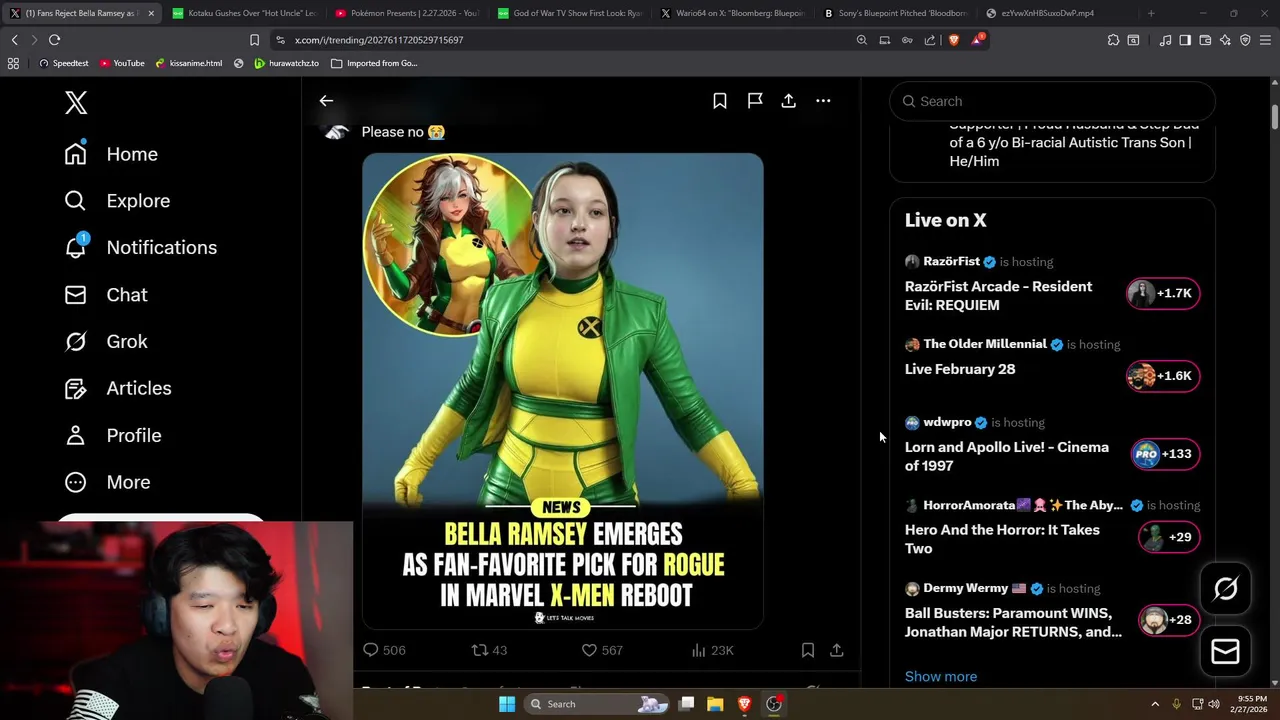Viewport: 1280px width, 720px height.
Task: Click the X Search input field
Action: pyautogui.click(x=1052, y=101)
